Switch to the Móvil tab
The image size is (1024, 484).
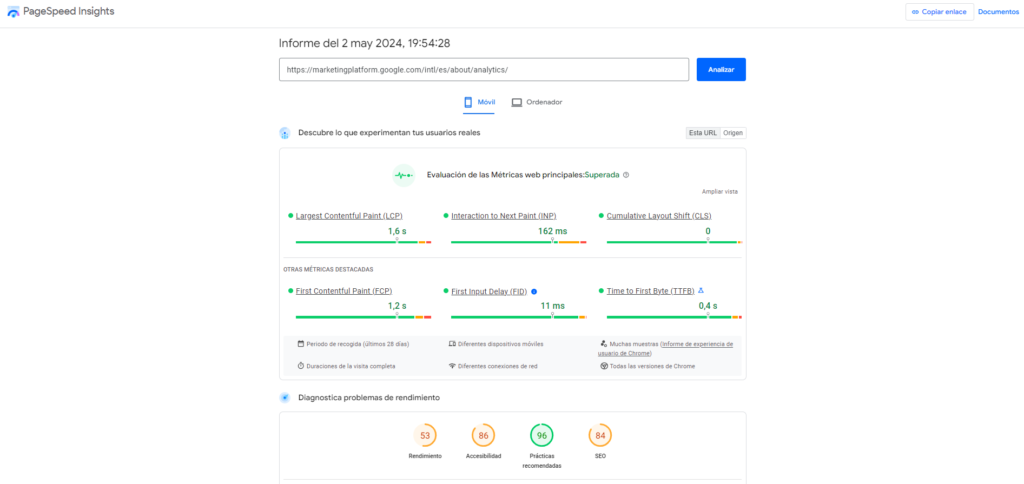[x=479, y=103]
